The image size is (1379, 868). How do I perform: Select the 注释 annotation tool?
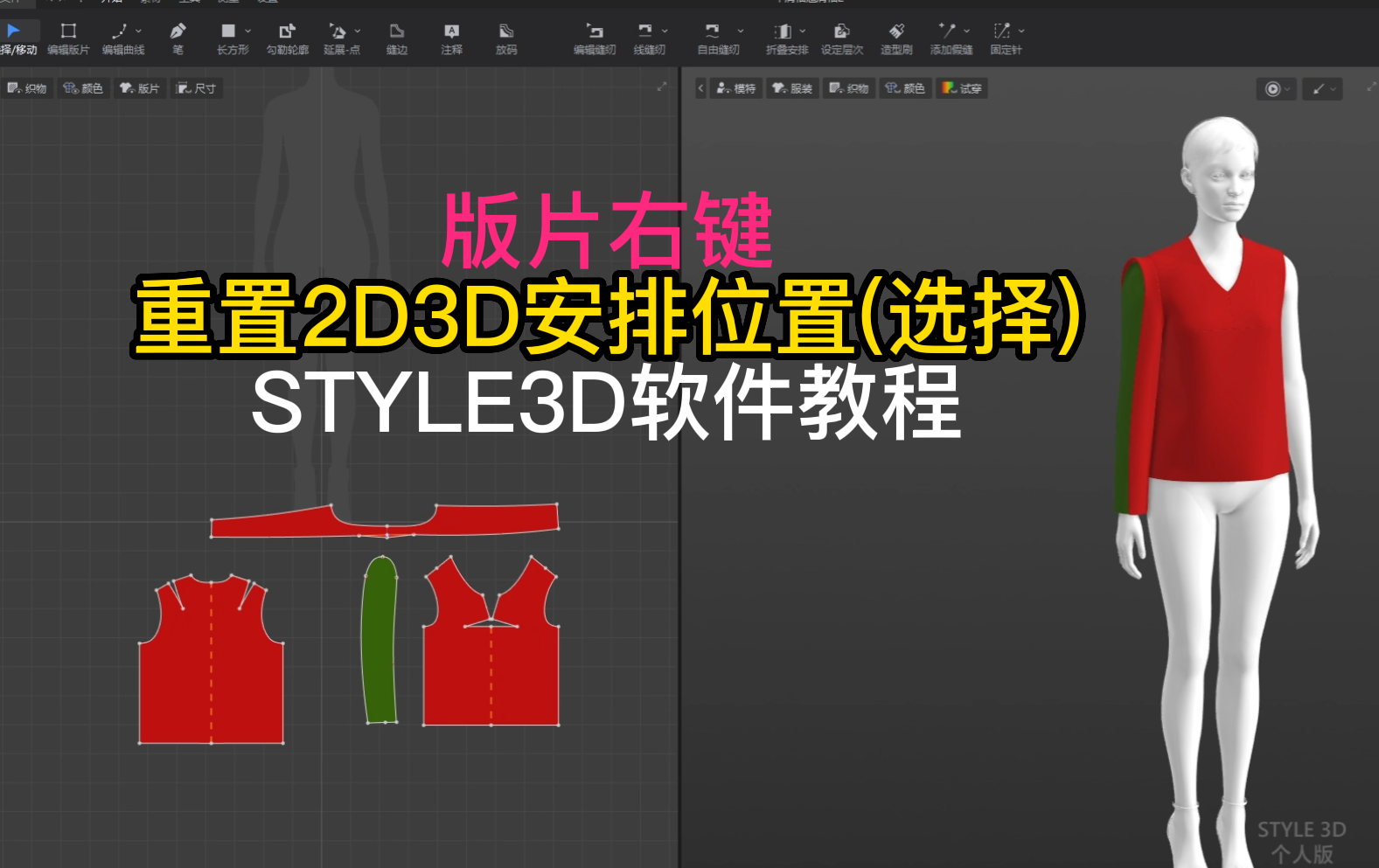(451, 39)
